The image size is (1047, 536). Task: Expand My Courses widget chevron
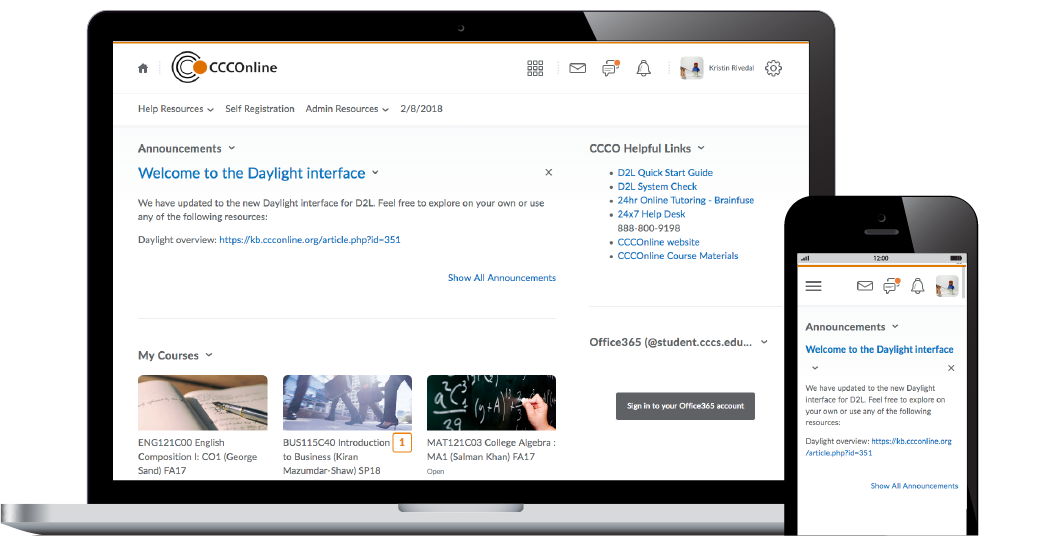(x=209, y=355)
